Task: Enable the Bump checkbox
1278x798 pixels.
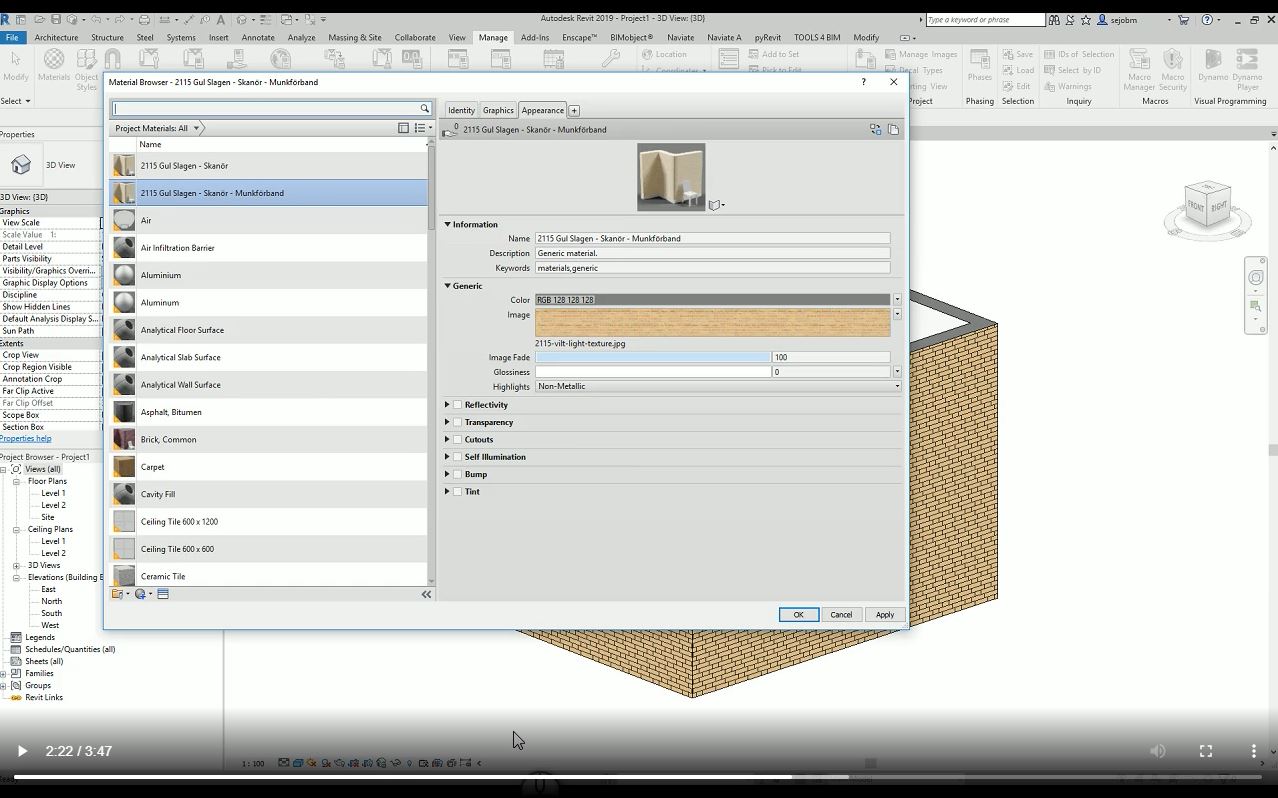Action: coord(457,474)
